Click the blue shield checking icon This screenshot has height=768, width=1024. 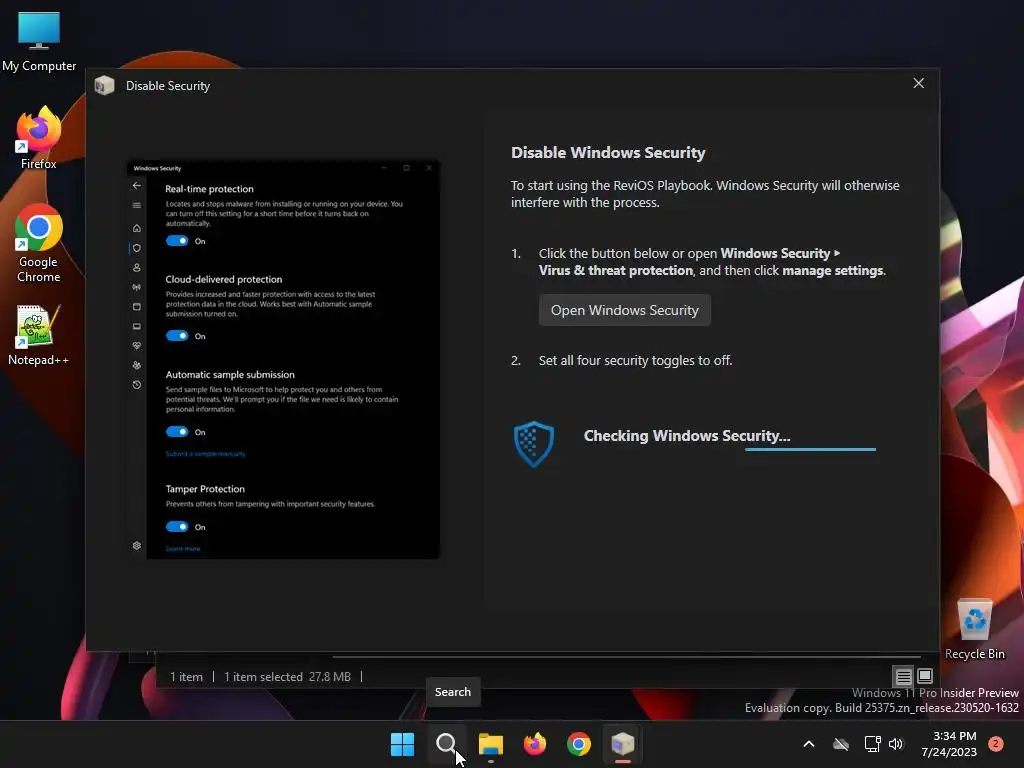coord(534,443)
